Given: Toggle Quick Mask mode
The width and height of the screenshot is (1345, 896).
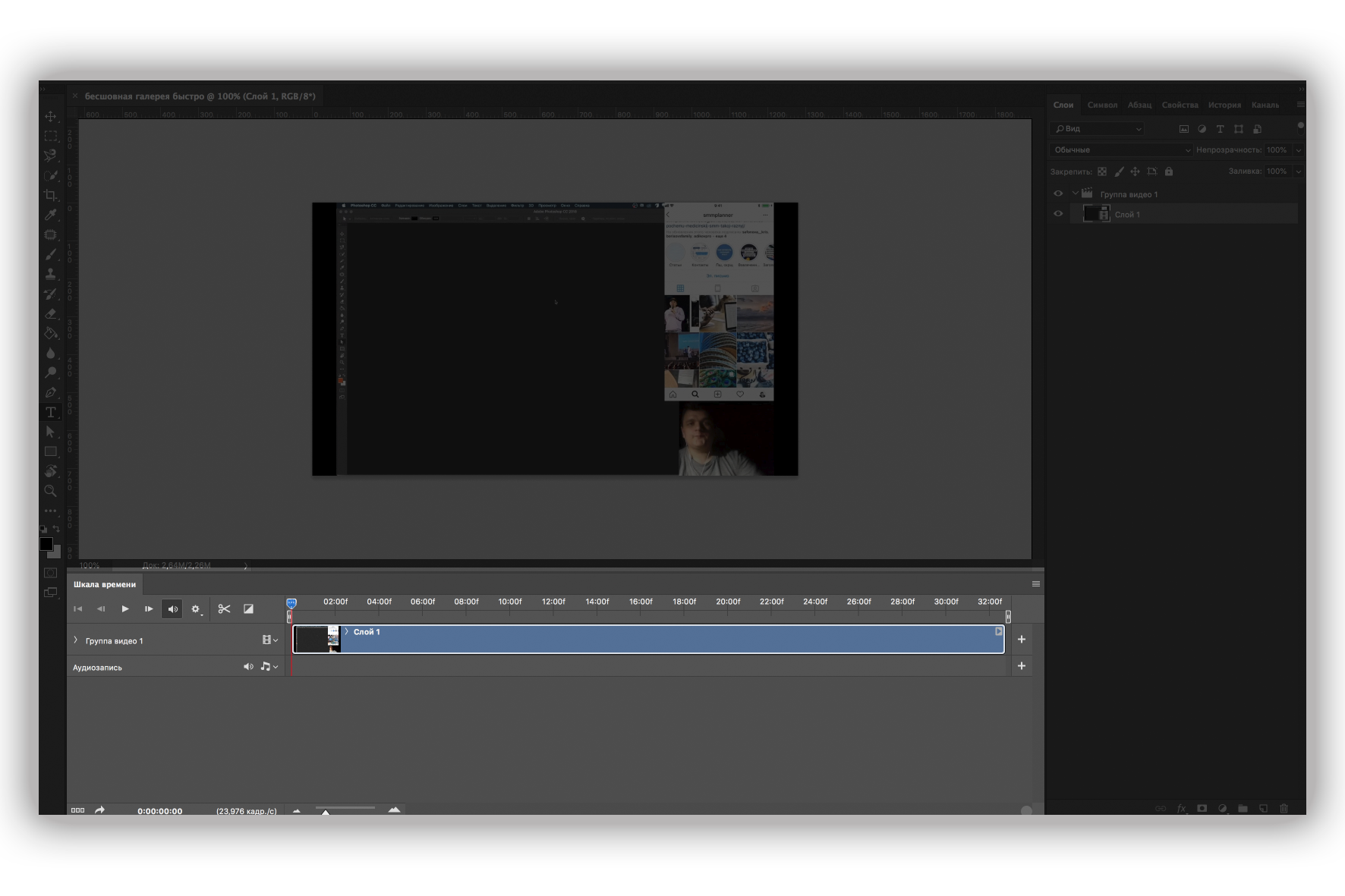Looking at the screenshot, I should (x=51, y=573).
